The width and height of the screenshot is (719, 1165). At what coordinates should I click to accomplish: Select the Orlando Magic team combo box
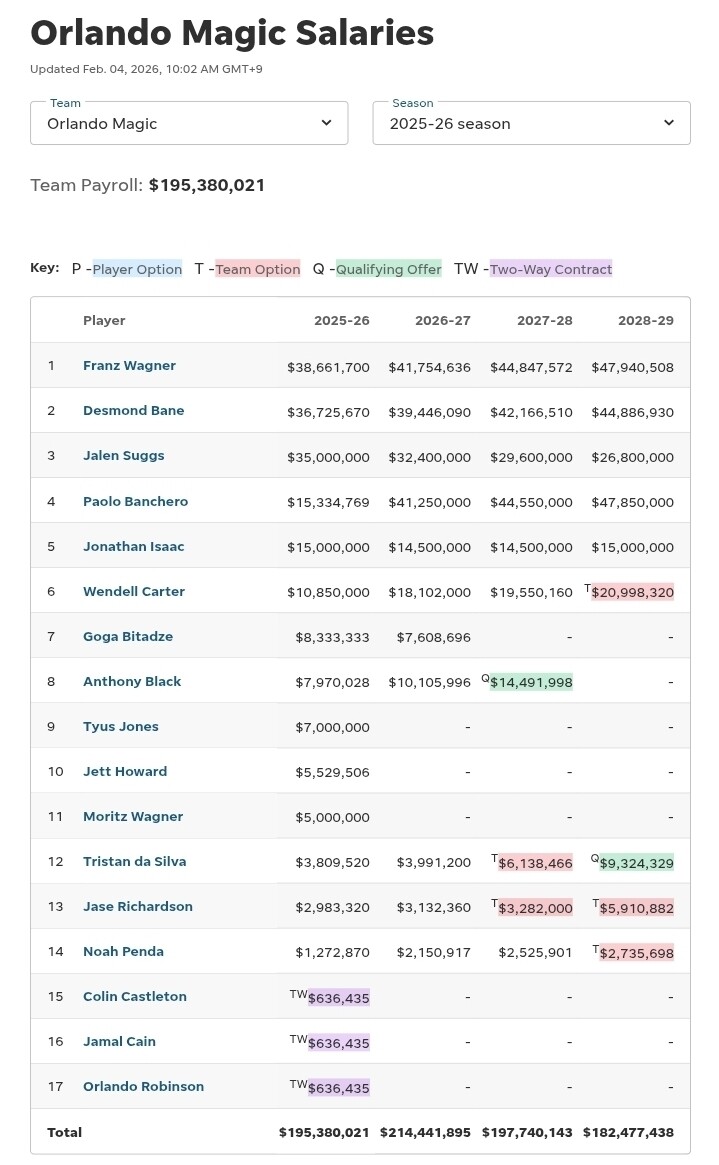[x=189, y=123]
